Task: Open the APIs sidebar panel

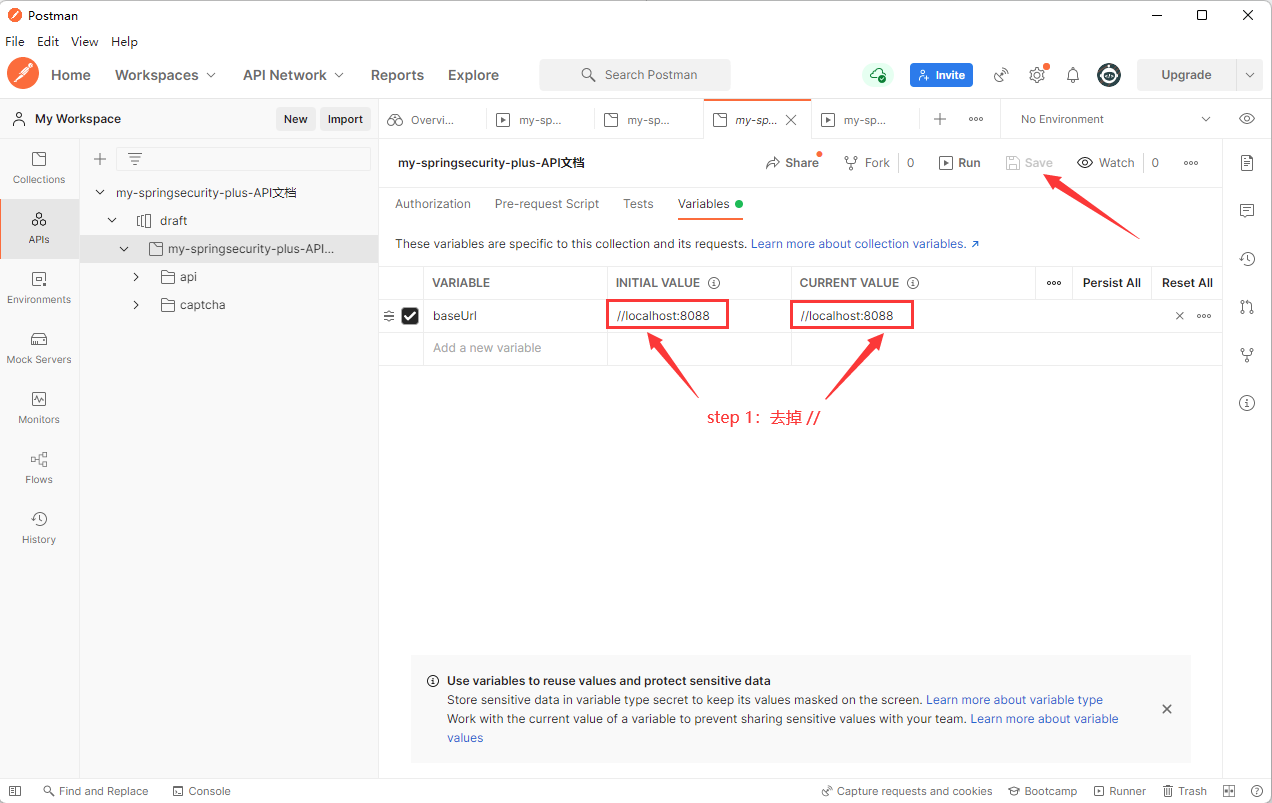Action: coord(39,228)
